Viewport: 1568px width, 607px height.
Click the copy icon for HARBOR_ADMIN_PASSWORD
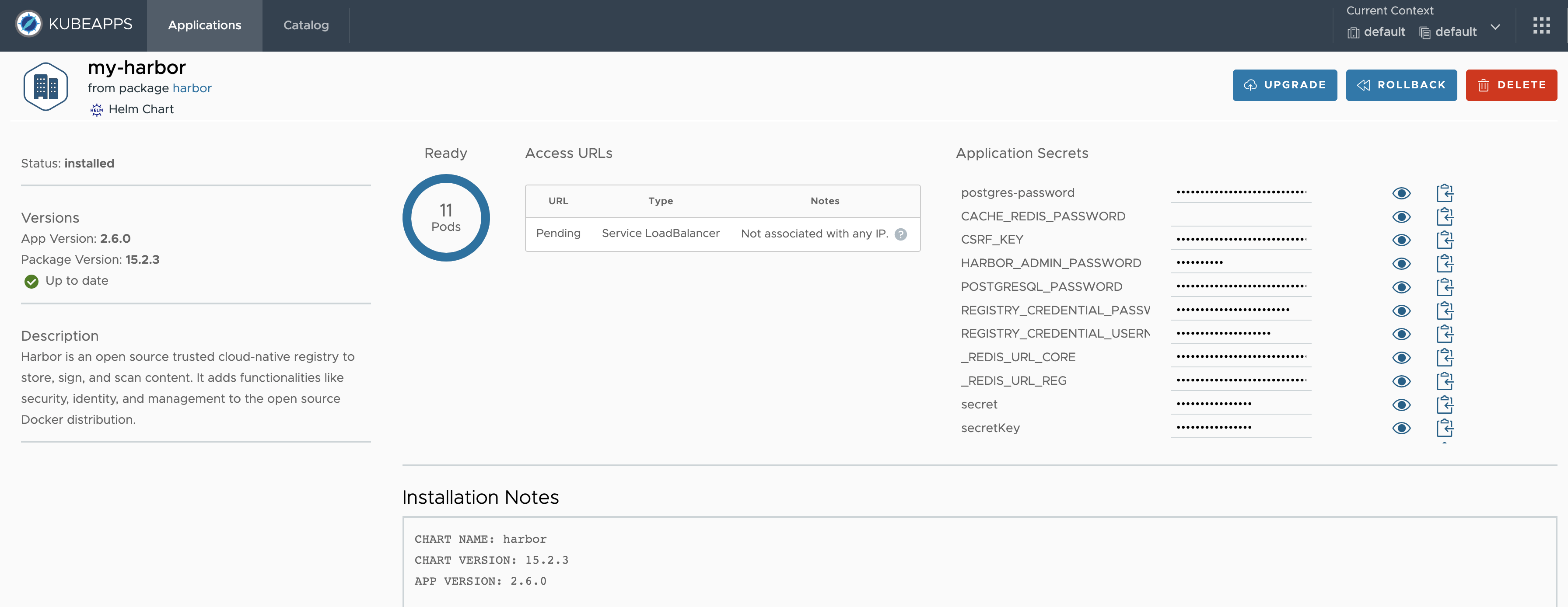tap(1444, 263)
